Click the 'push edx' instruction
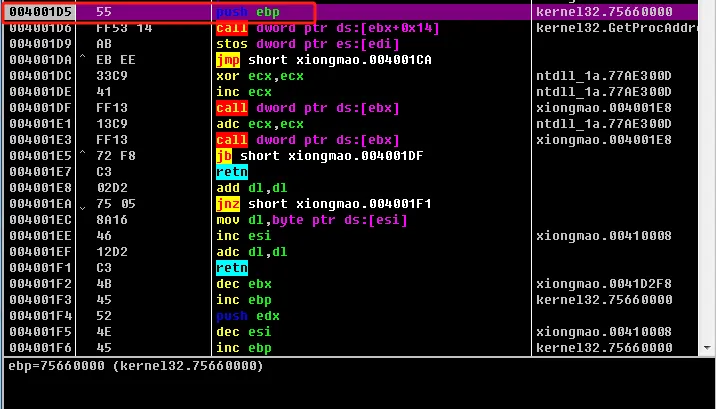Viewport: 716px width, 409px height. coord(248,316)
